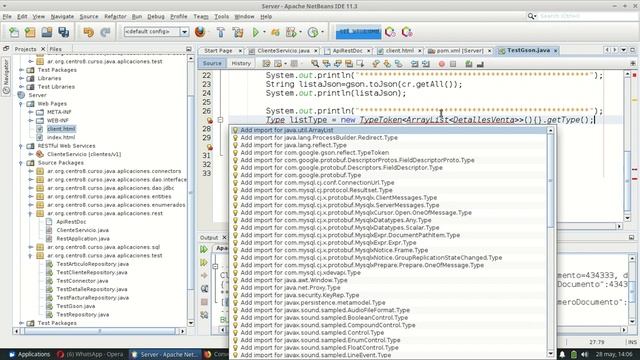Image resolution: width=640 pixels, height=360 pixels.
Task: Select Add import for java.lang.reflect.Type
Action: click(389, 145)
